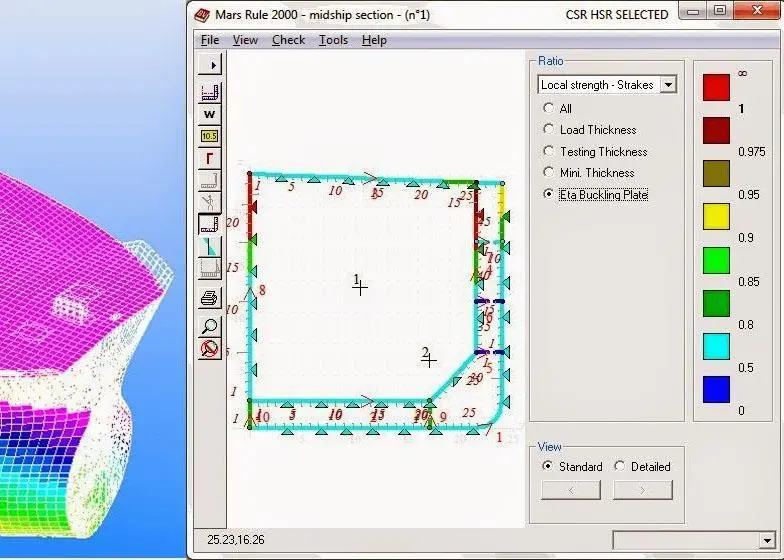Viewport: 784px width, 560px height.
Task: Click the olive 0.95 legend swatch
Action: (x=716, y=174)
